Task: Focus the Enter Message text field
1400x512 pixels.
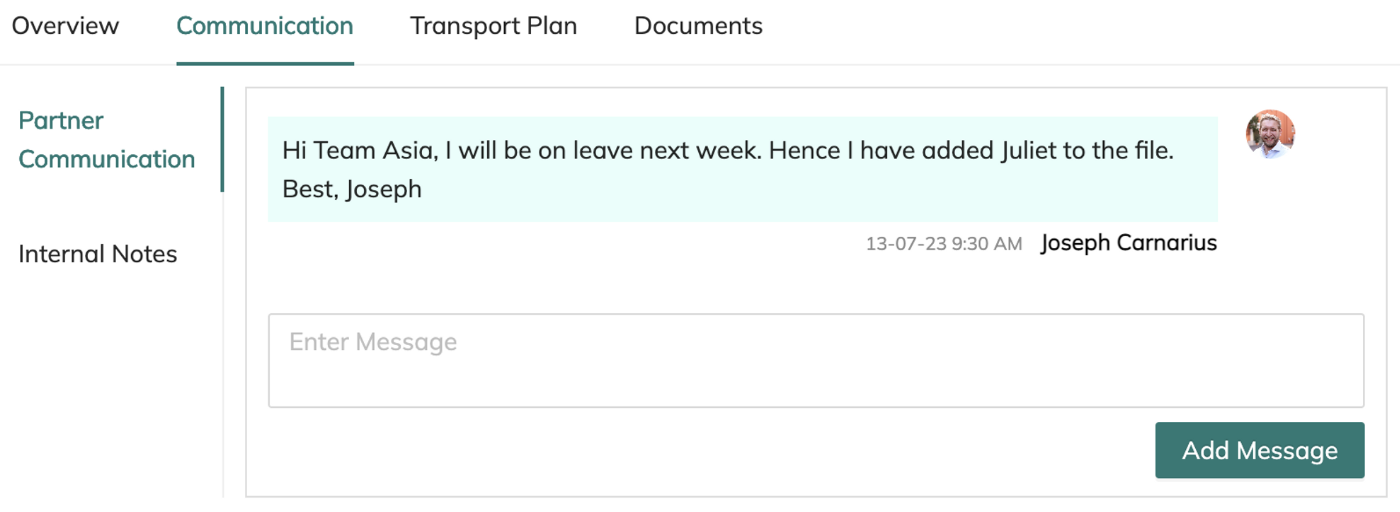Action: click(815, 360)
